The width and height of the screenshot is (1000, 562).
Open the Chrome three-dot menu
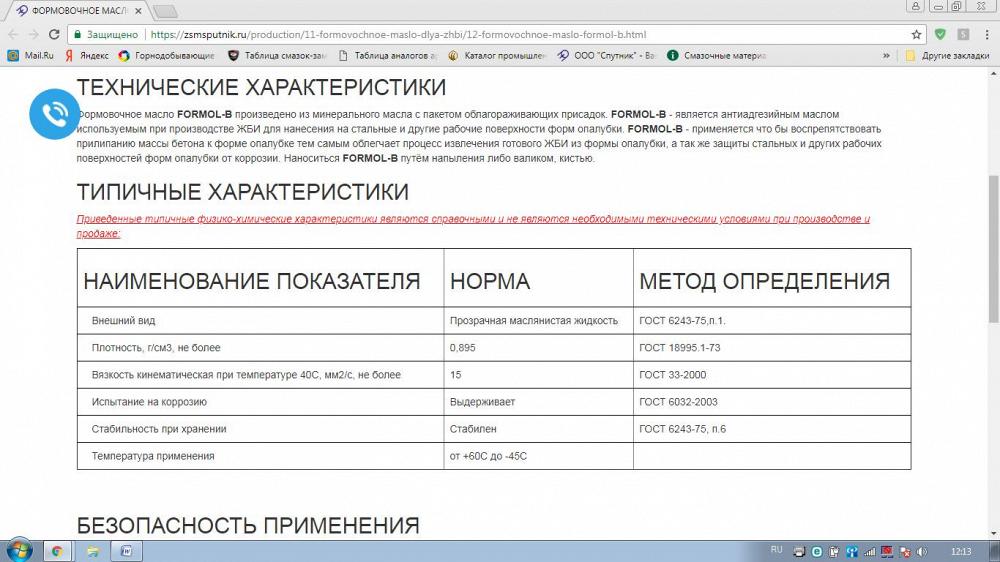985,34
